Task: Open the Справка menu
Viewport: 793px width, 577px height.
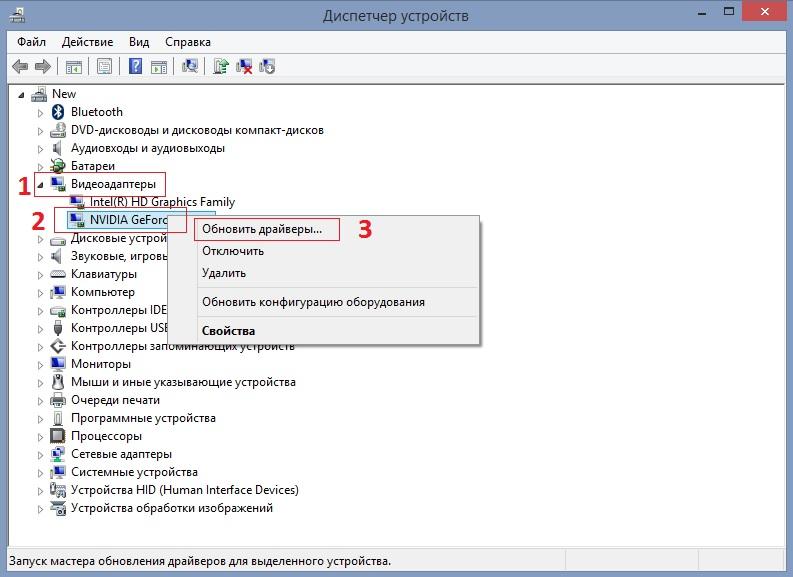Action: tap(188, 42)
